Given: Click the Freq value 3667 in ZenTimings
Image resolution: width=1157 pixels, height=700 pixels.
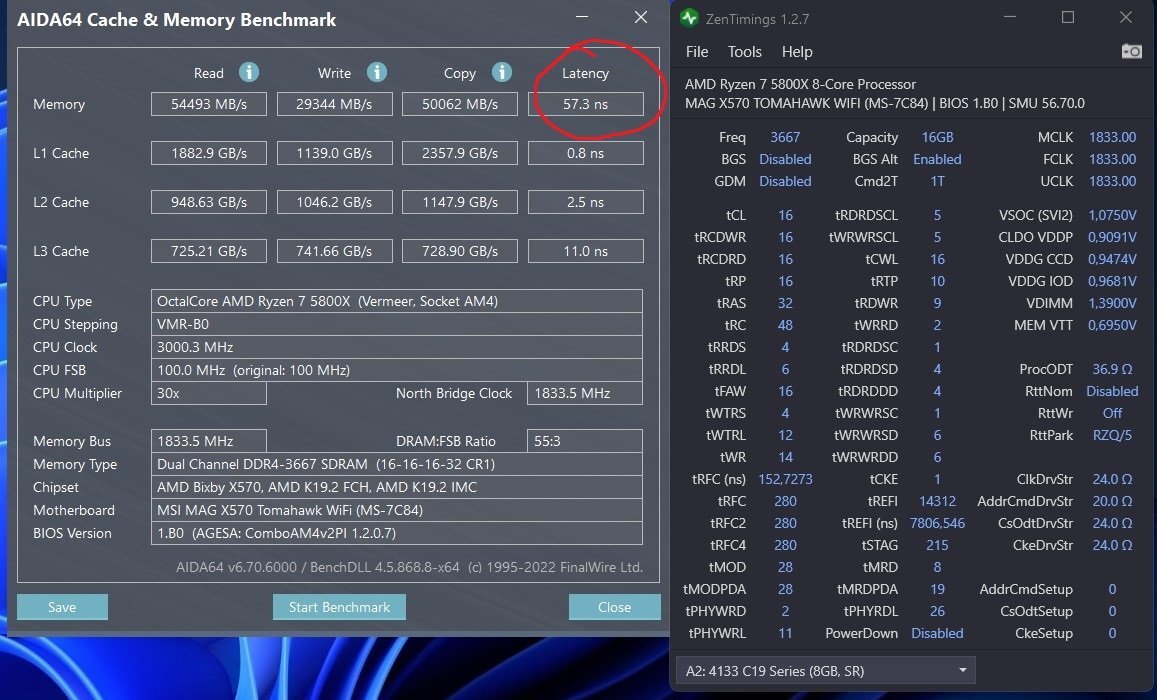Looking at the screenshot, I should pyautogui.click(x=785, y=137).
